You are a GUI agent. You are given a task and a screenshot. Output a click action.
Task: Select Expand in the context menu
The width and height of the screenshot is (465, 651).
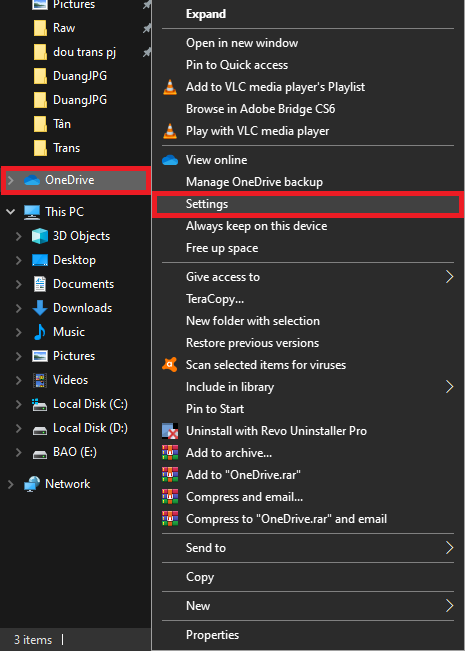pos(308,14)
